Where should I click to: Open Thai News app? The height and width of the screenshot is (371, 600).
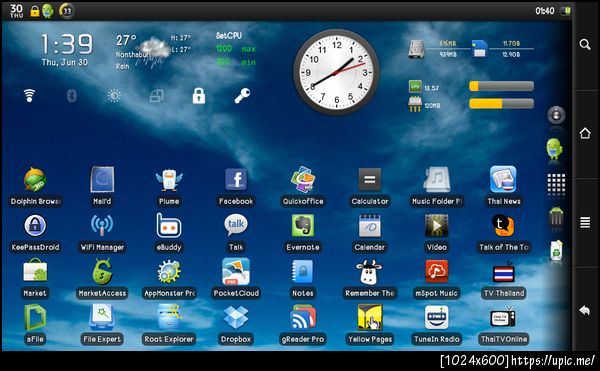tap(503, 180)
